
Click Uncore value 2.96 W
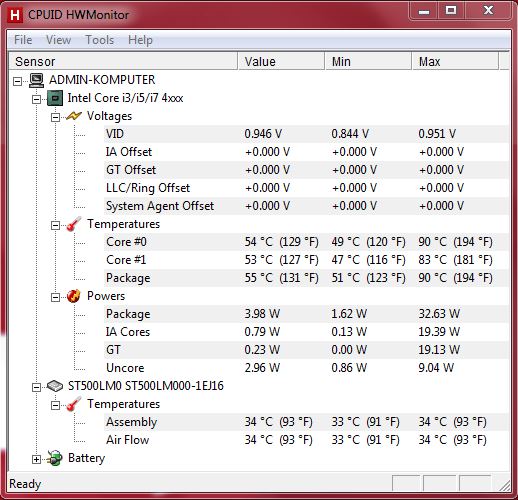(x=262, y=368)
